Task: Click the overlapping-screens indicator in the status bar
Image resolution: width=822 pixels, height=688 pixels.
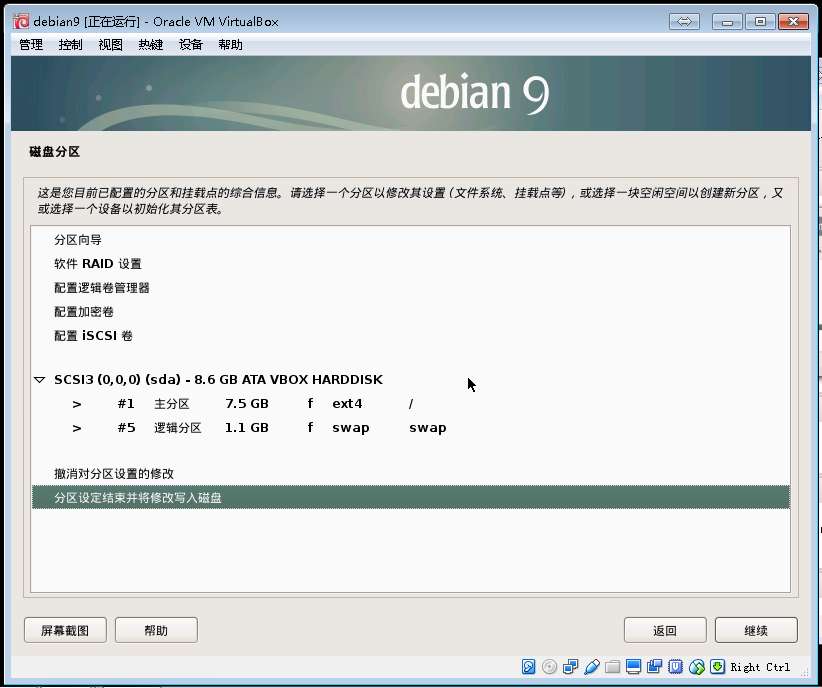Action: pyautogui.click(x=654, y=666)
